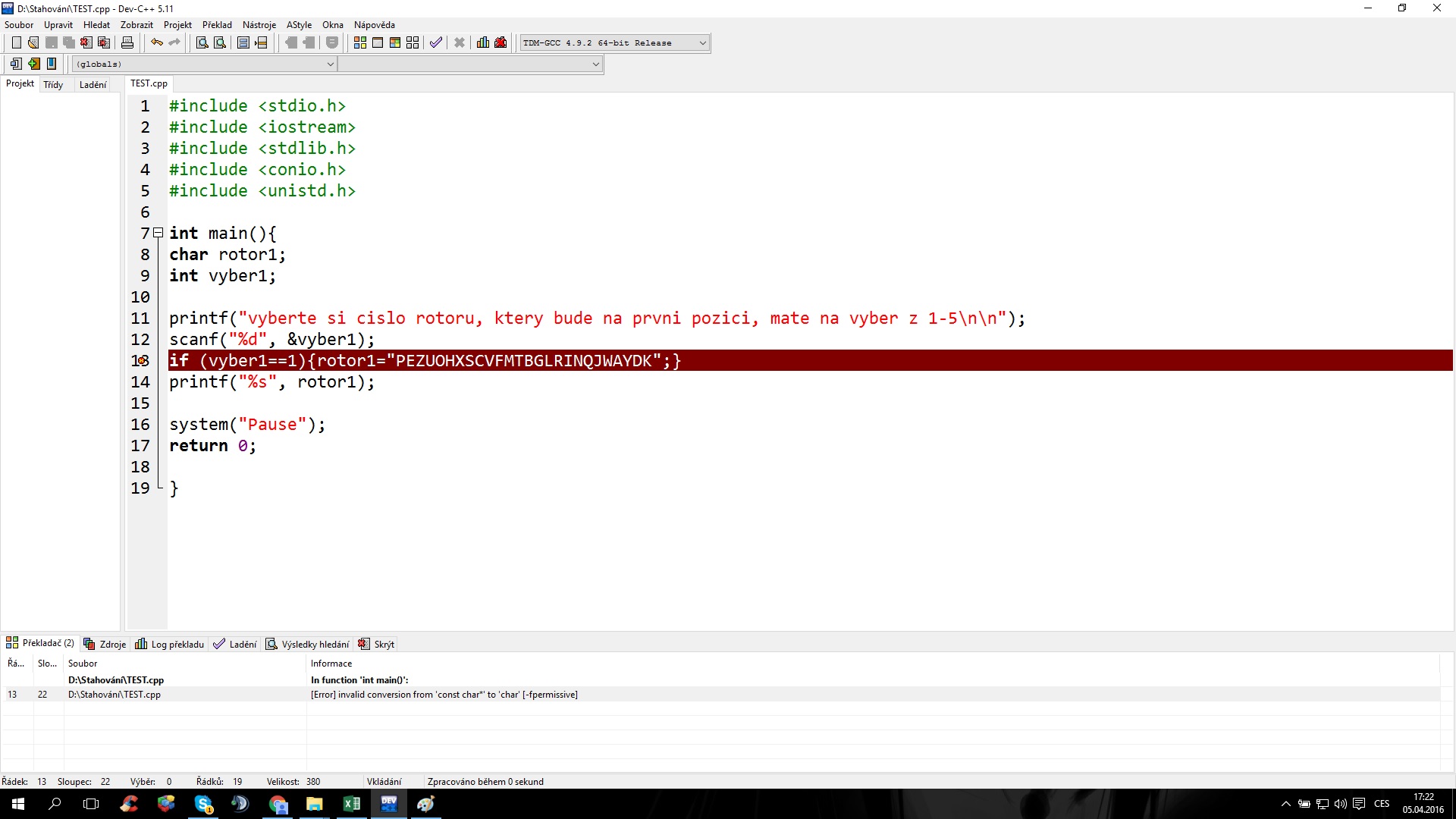Screen dimensions: 1456x819
Task: Select the invalid conversion error row
Action: point(444,695)
